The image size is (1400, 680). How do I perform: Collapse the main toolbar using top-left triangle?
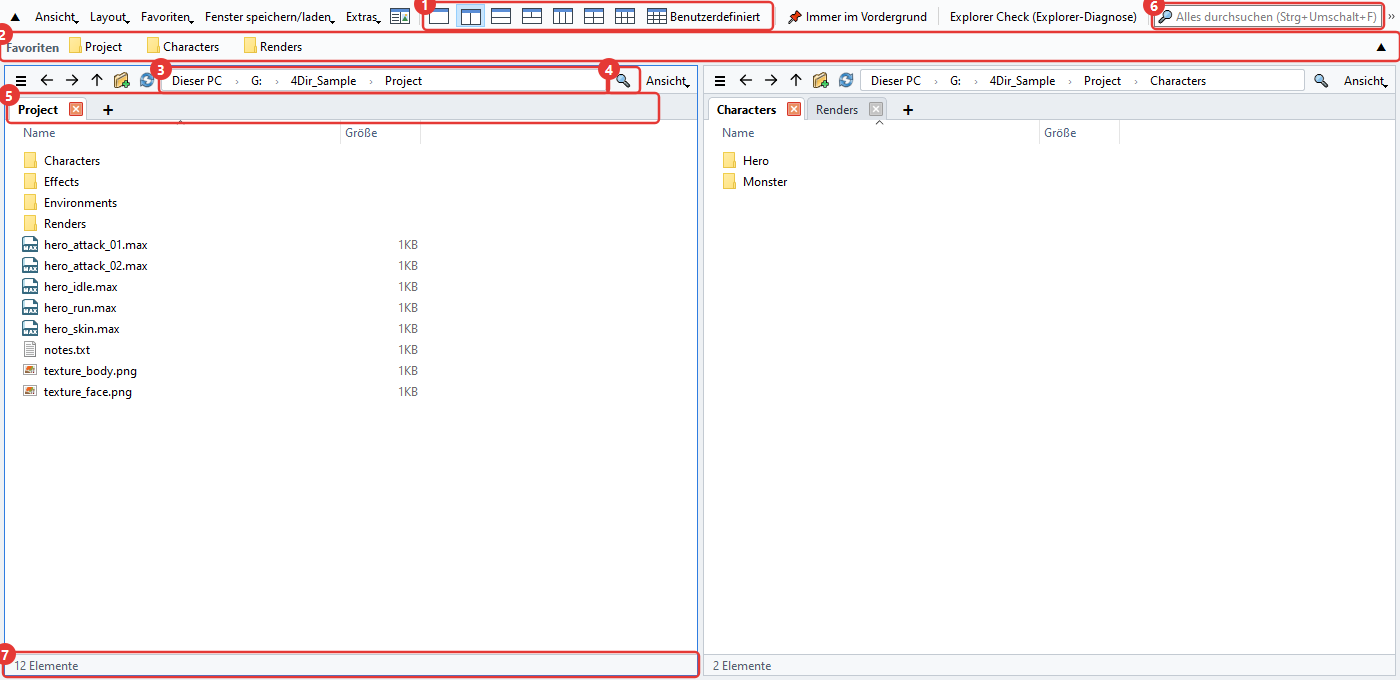(x=15, y=17)
